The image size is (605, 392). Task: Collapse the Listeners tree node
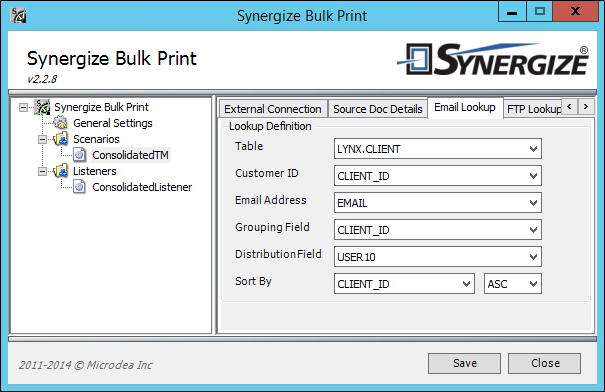[x=42, y=171]
